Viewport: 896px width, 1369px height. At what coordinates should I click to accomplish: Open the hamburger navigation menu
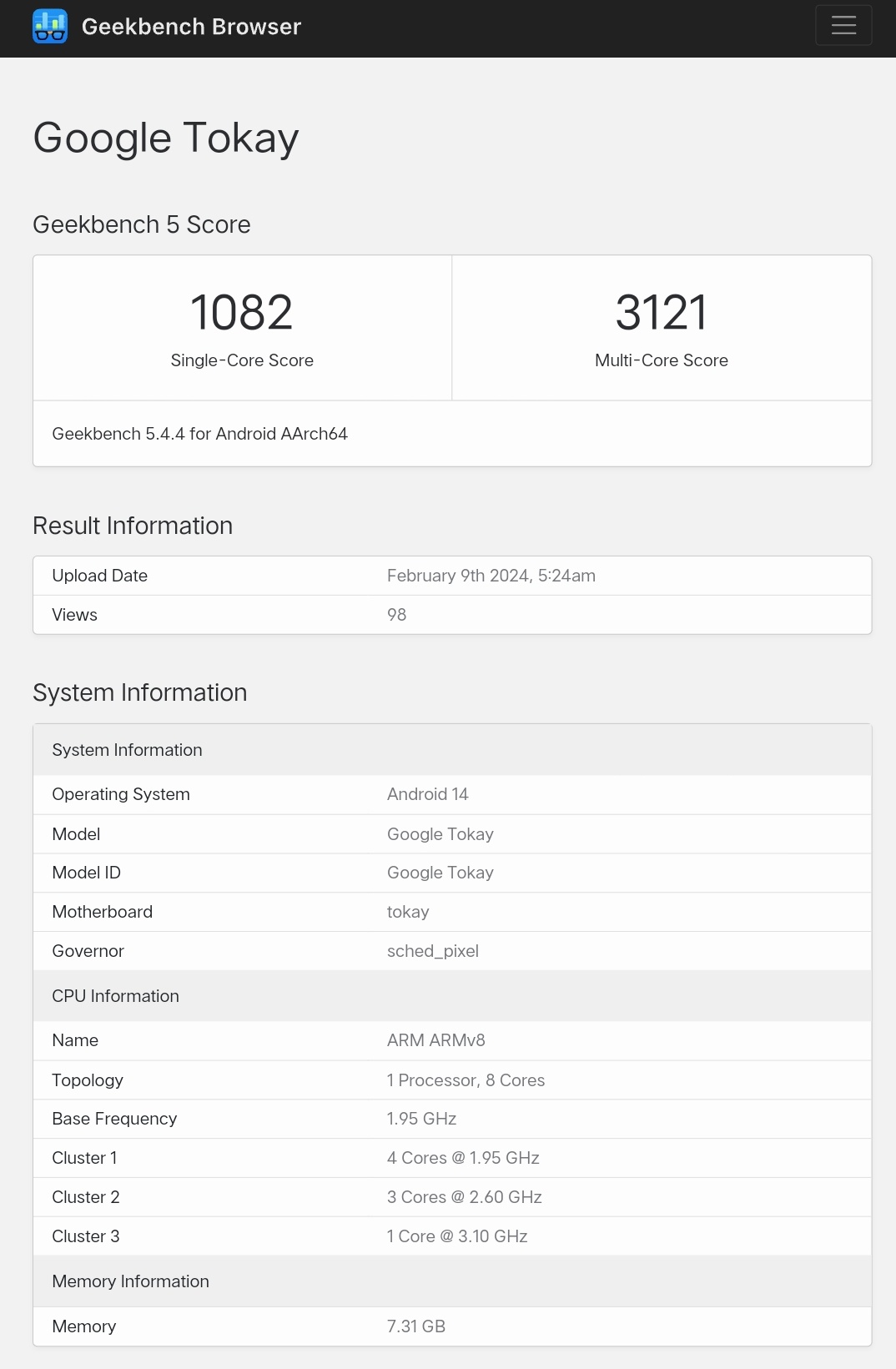(x=843, y=25)
